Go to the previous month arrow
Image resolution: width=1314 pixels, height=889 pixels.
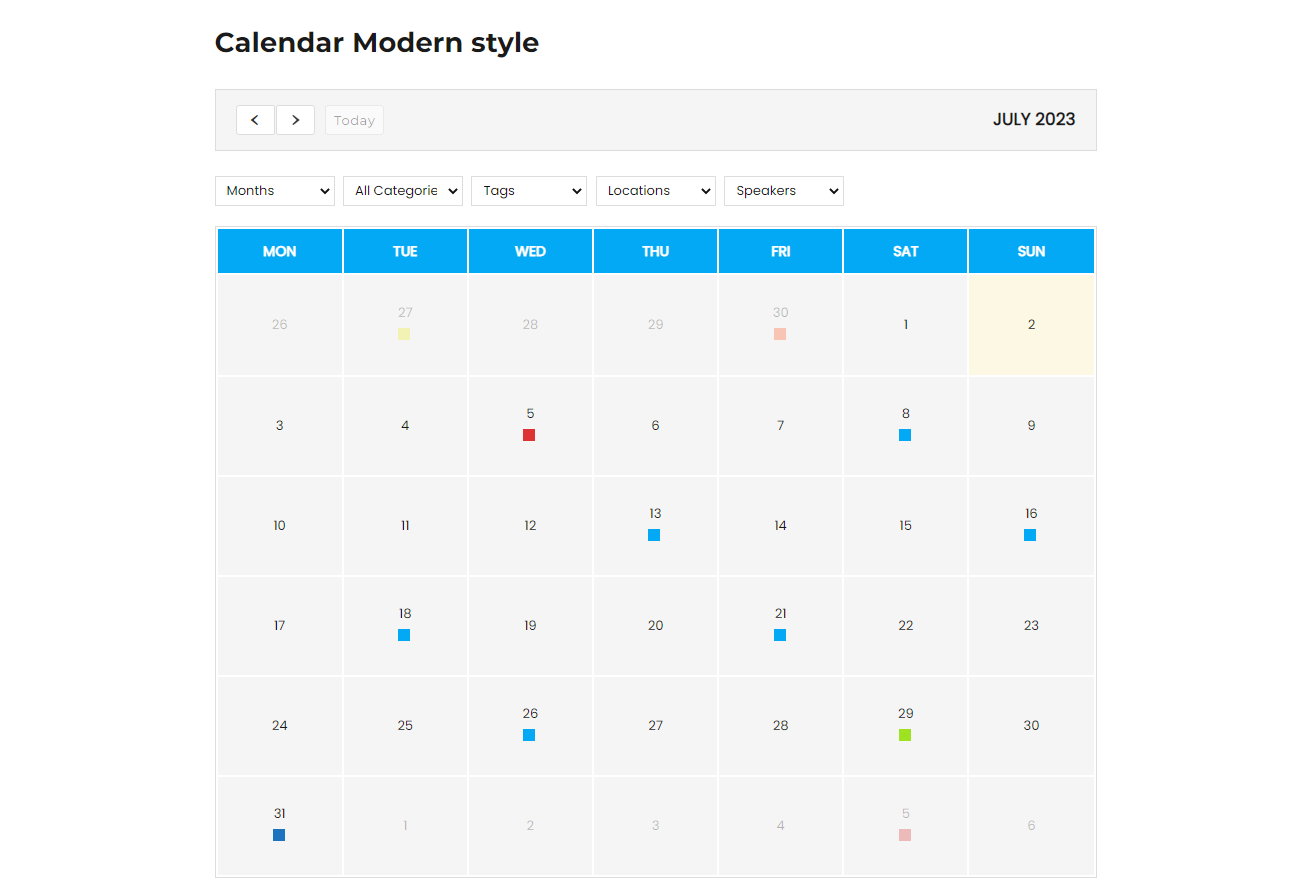[x=255, y=120]
